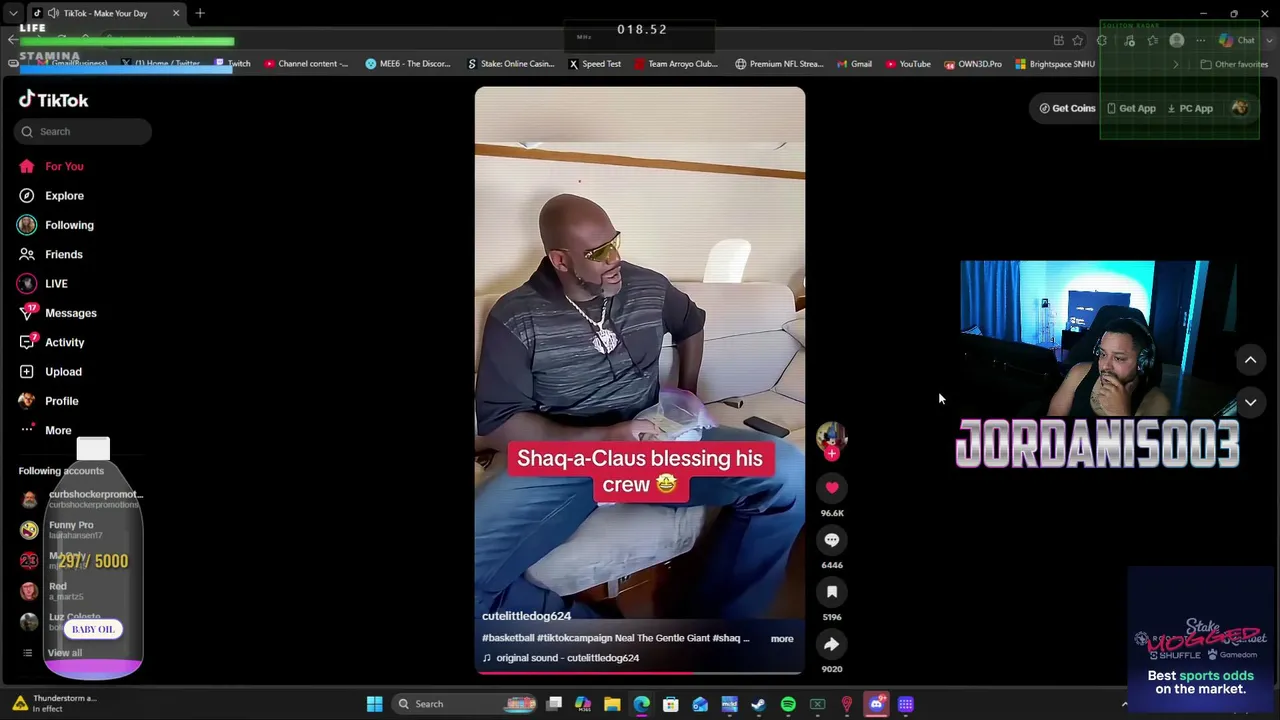Open the Stake Online Casino bookmark
Viewport: 1280px width, 720px height.
point(510,64)
